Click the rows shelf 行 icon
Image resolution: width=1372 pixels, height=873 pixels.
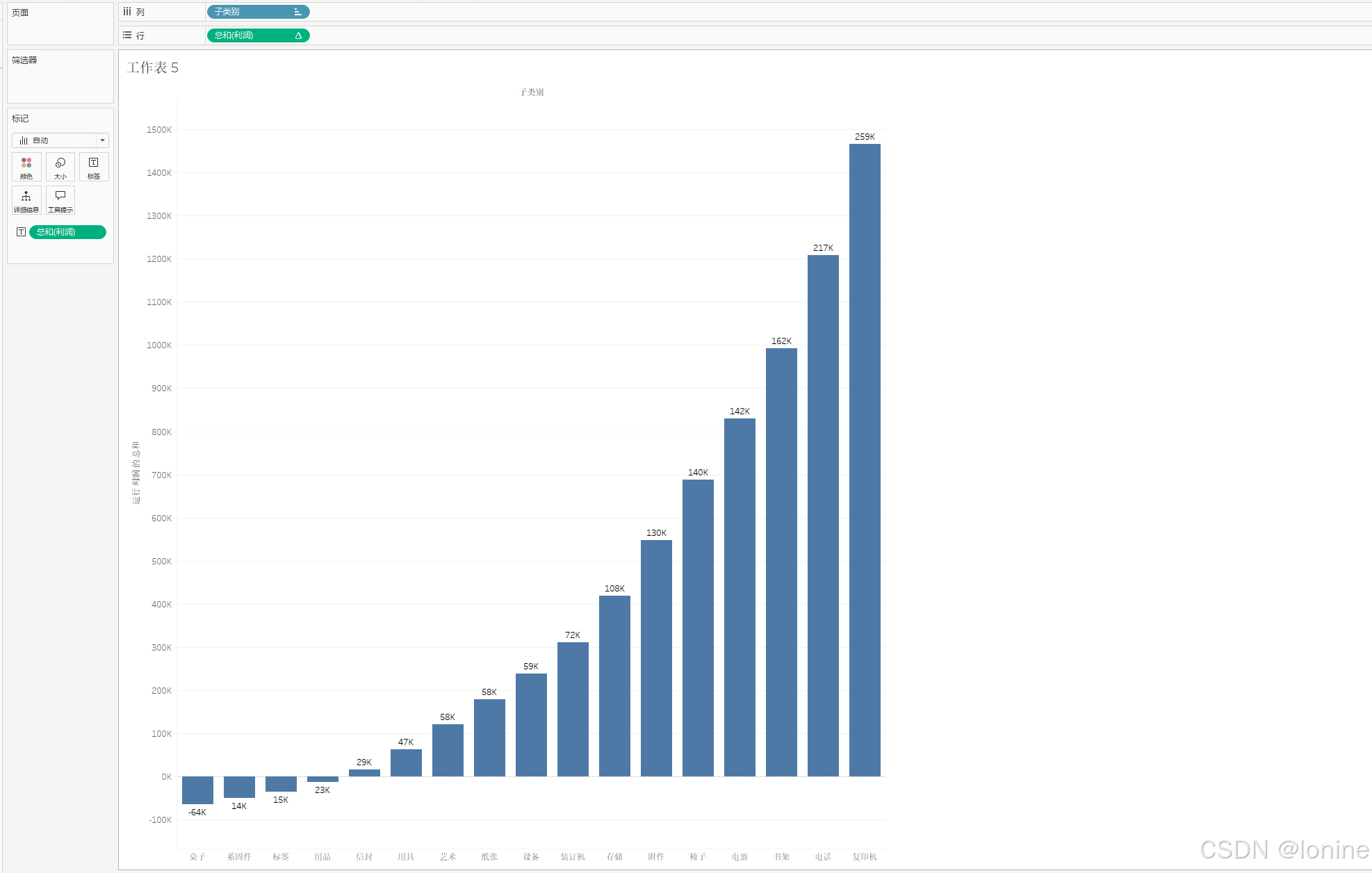coord(127,35)
